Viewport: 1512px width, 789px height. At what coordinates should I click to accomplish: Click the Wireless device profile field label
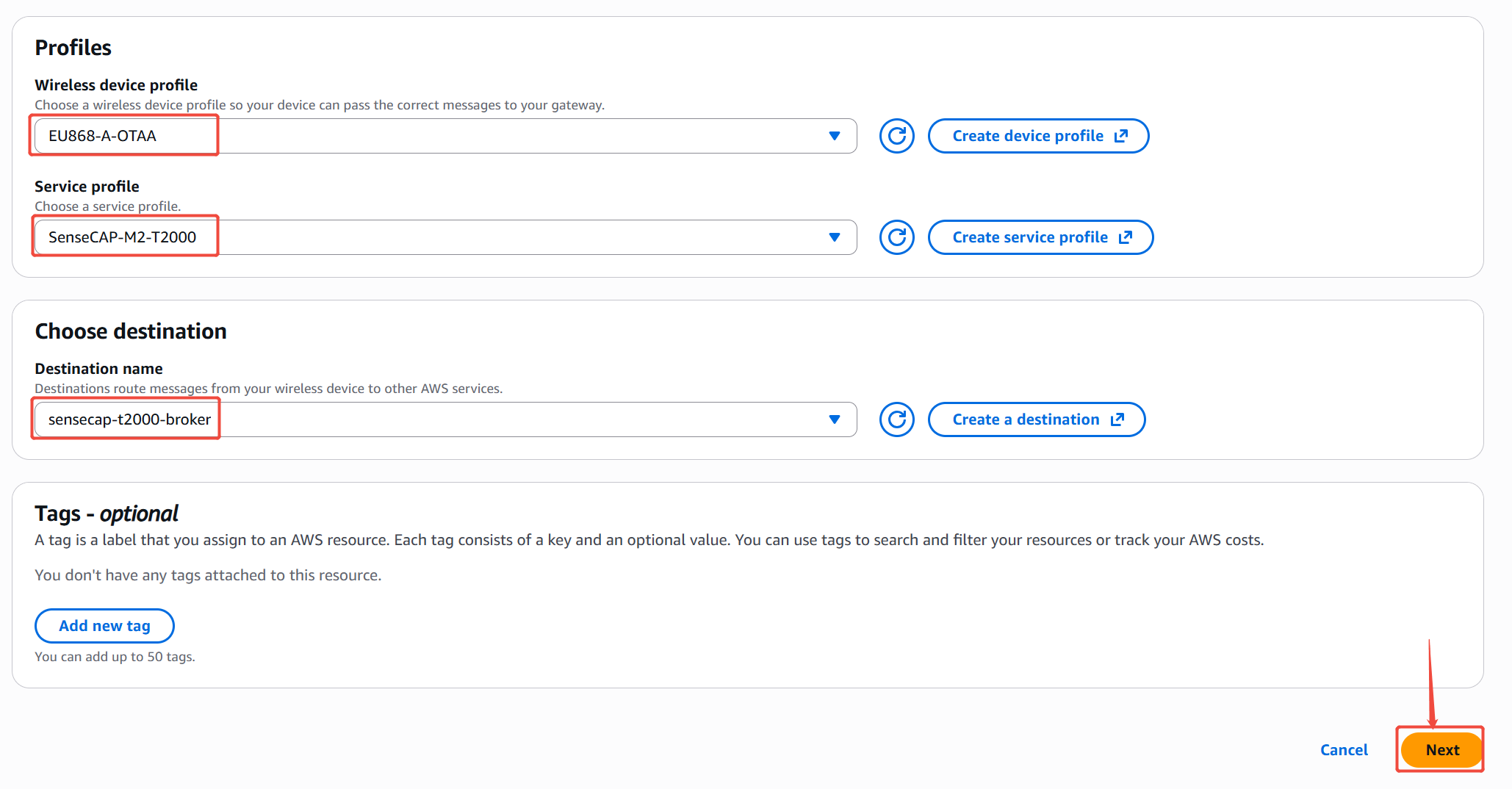click(116, 85)
